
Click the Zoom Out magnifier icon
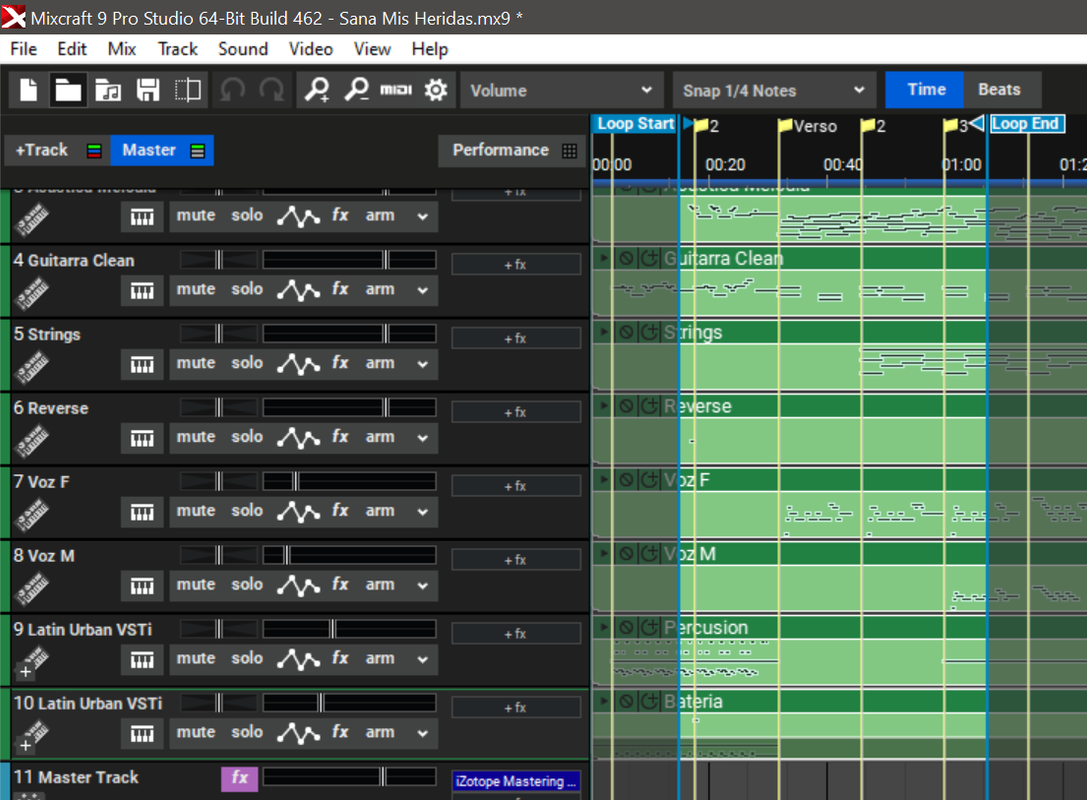pyautogui.click(x=357, y=90)
